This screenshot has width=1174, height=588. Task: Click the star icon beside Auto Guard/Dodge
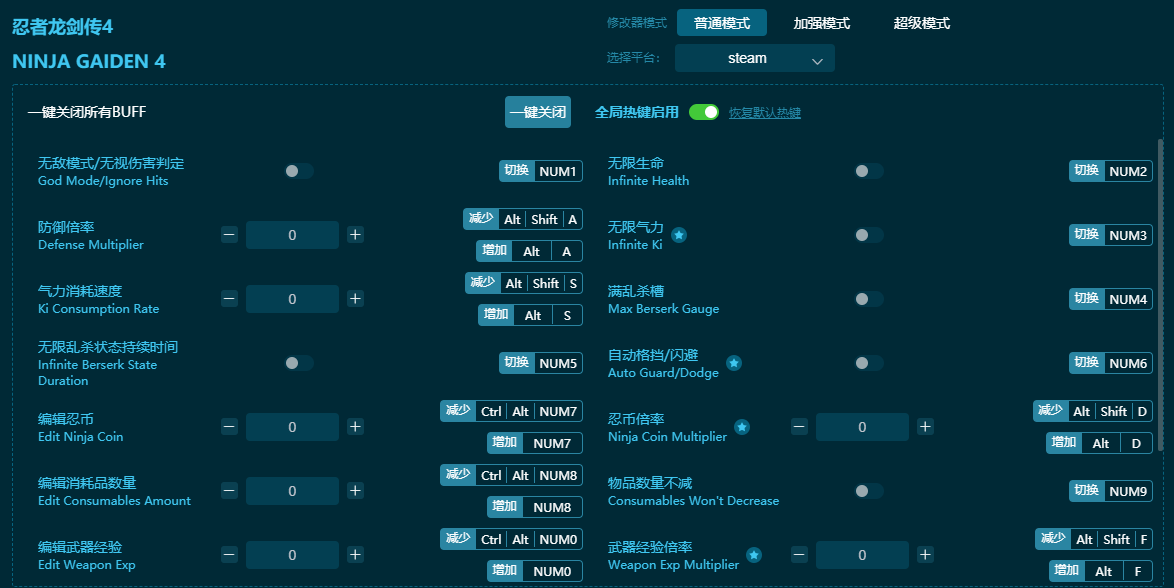734,363
